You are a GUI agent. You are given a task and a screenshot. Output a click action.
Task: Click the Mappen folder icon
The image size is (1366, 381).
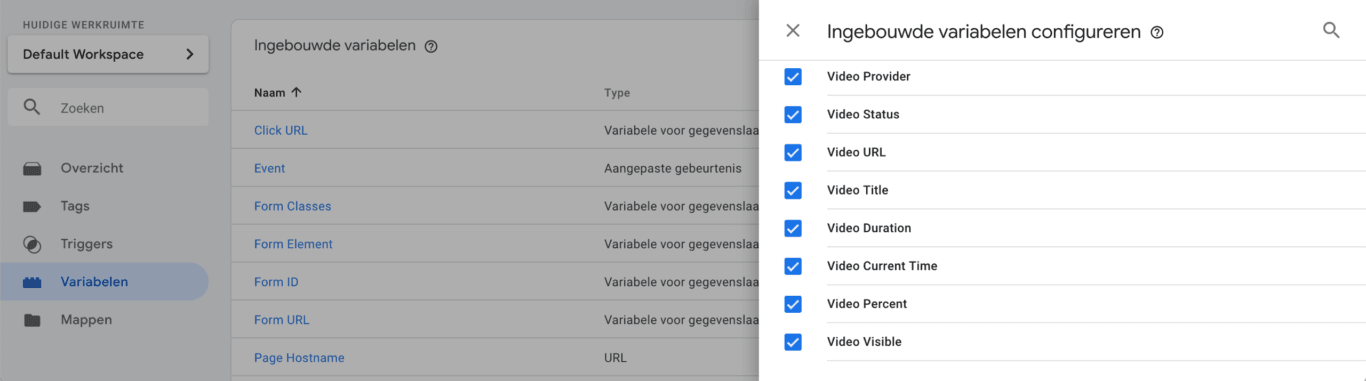pos(33,320)
